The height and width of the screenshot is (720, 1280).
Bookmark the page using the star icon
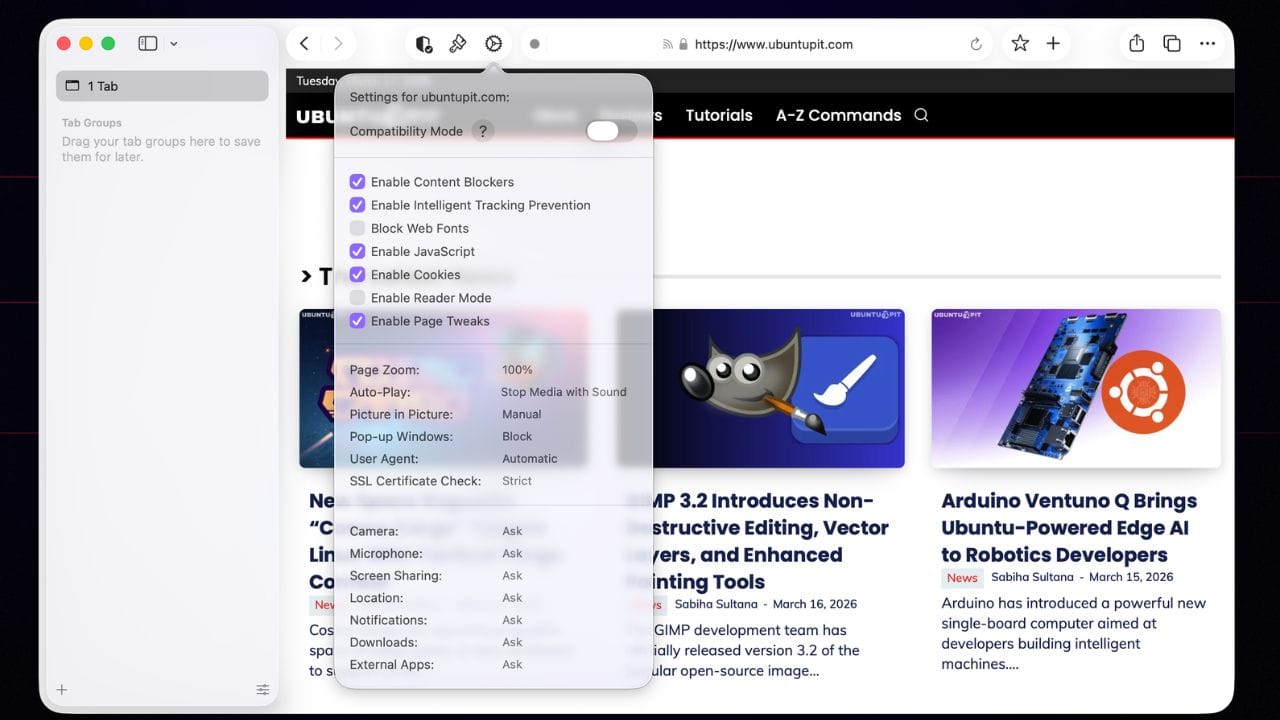(x=1019, y=44)
